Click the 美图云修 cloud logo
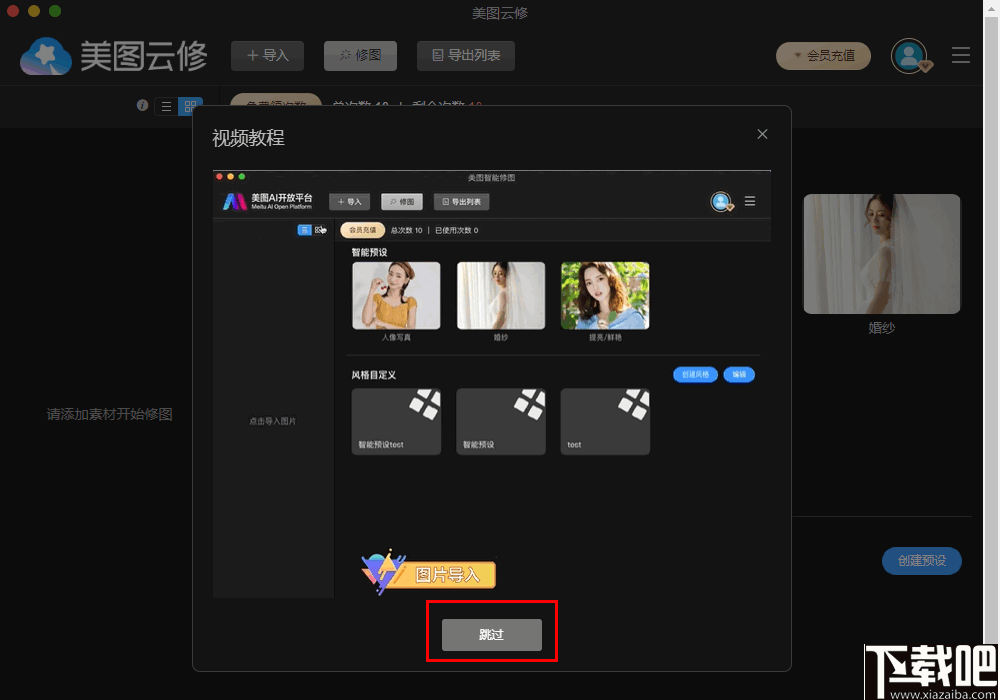The width and height of the screenshot is (1000, 700). tap(46, 56)
